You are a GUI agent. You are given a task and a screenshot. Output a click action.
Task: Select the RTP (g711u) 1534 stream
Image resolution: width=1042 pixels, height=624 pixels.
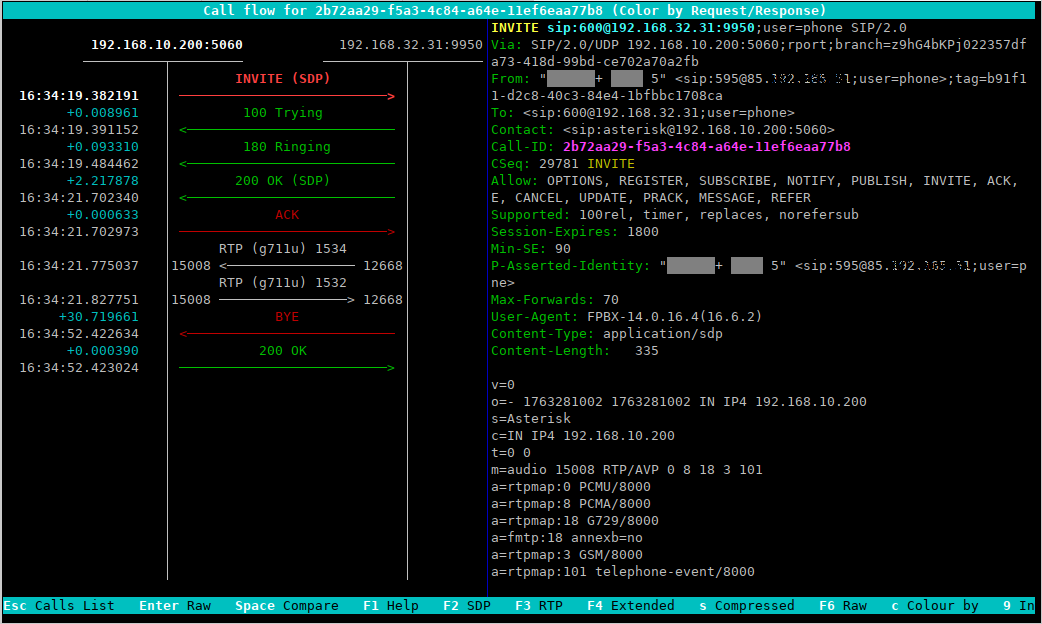pyautogui.click(x=283, y=249)
